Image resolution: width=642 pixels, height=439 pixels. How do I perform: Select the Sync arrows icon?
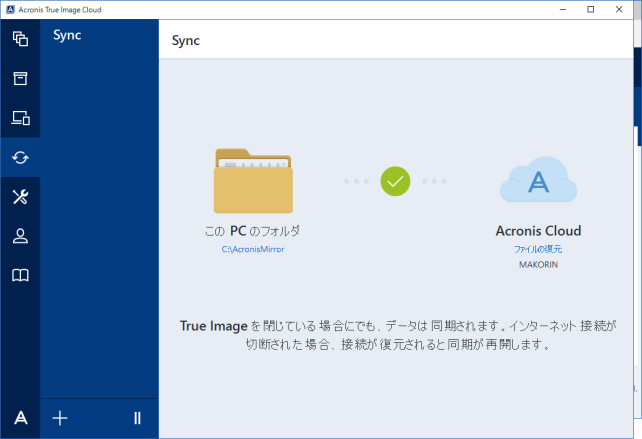pos(20,157)
